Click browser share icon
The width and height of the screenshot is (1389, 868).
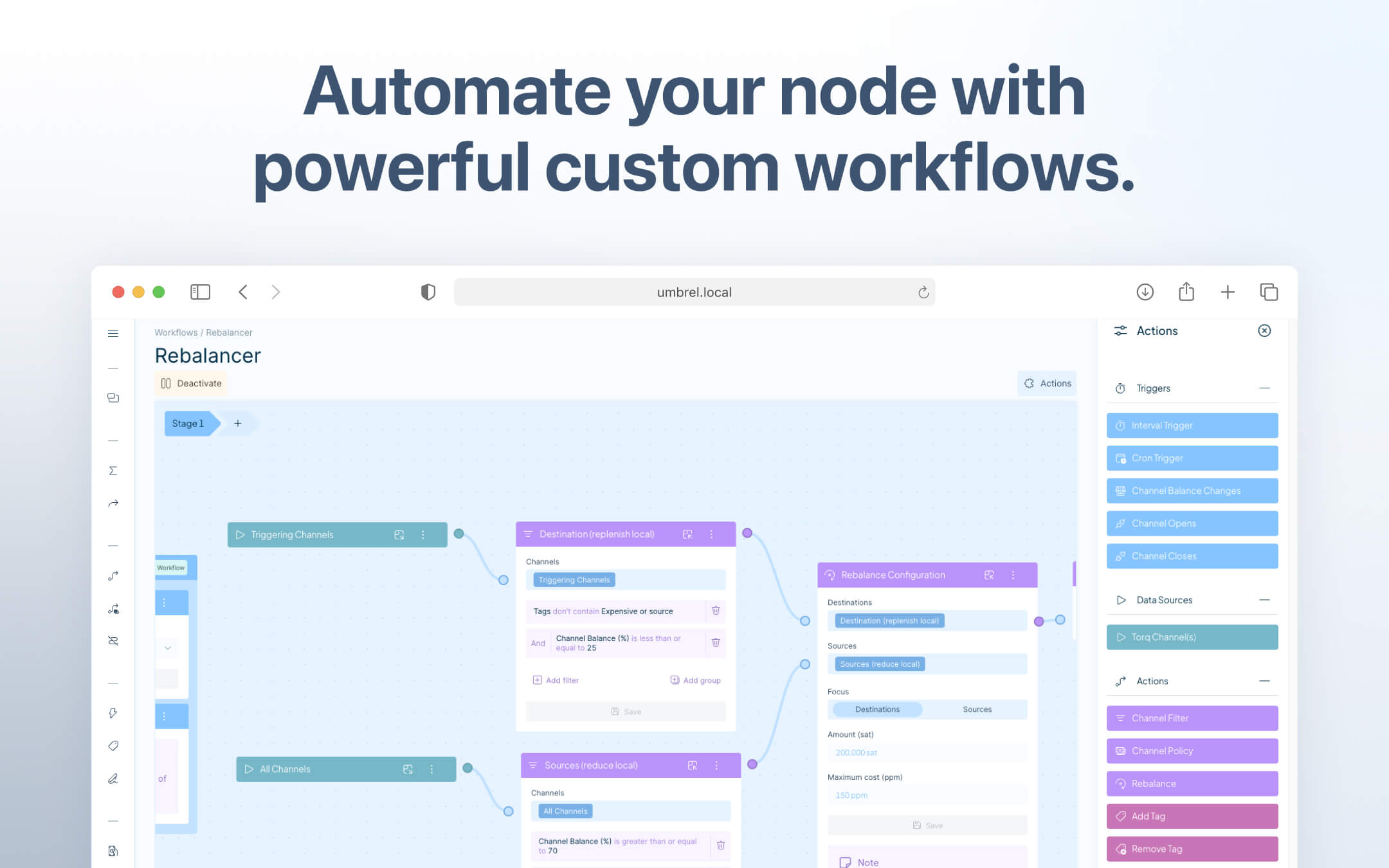coord(1186,292)
